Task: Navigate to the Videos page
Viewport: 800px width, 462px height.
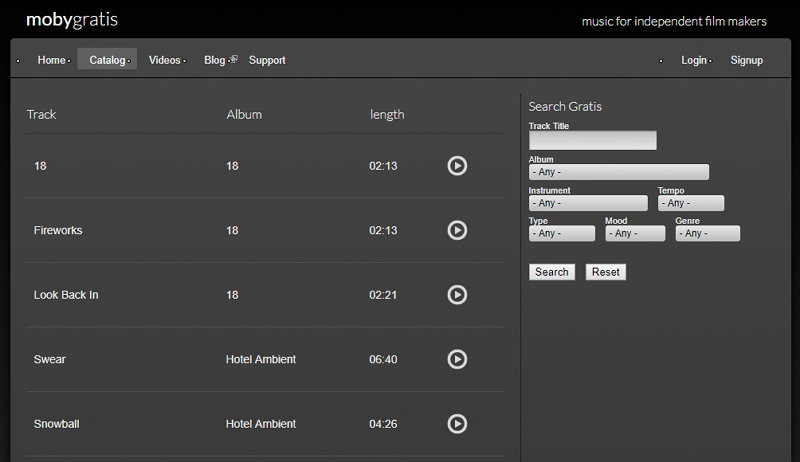Action: pyautogui.click(x=164, y=60)
